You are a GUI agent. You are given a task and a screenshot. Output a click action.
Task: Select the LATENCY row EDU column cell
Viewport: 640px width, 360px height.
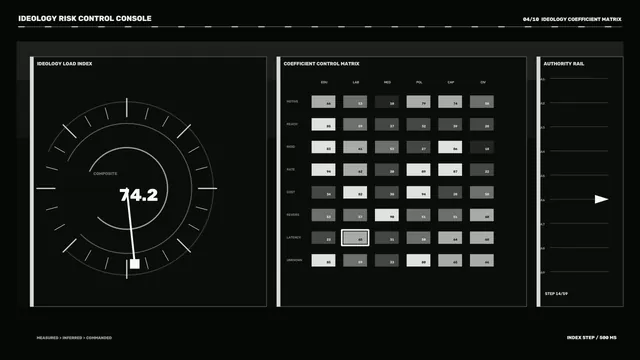tap(323, 238)
